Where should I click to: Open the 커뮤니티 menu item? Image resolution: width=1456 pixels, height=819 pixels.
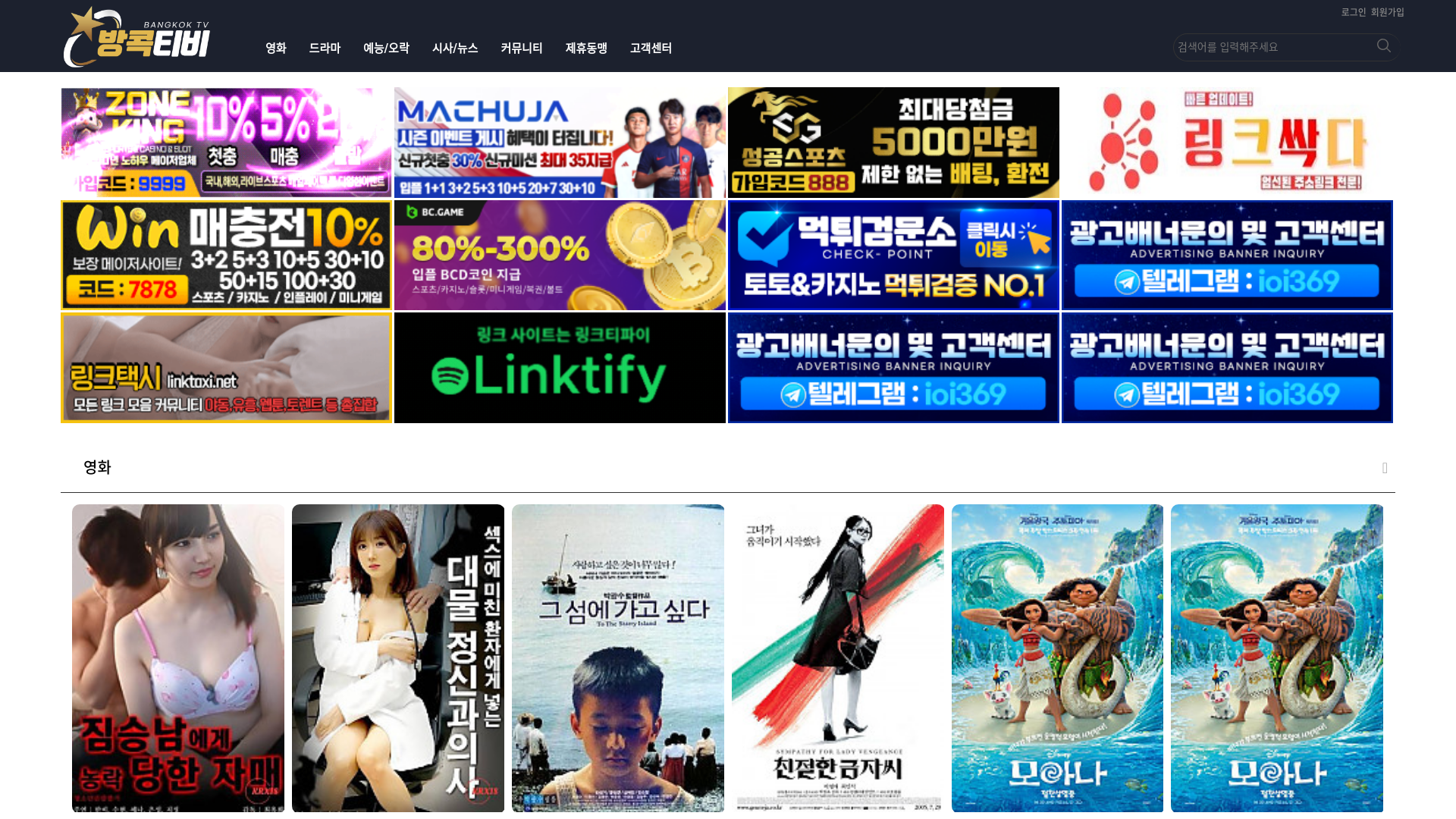pos(522,48)
